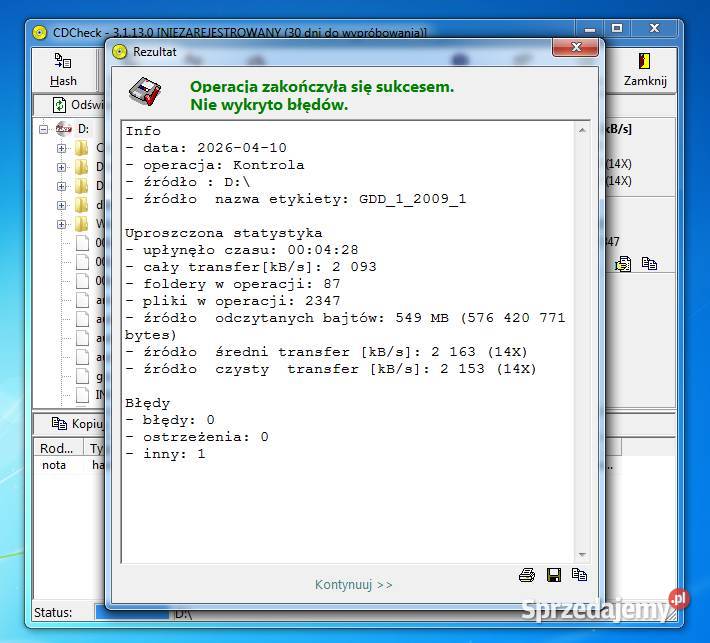Expand the second folder under D:
710x643 pixels.
coord(62,168)
